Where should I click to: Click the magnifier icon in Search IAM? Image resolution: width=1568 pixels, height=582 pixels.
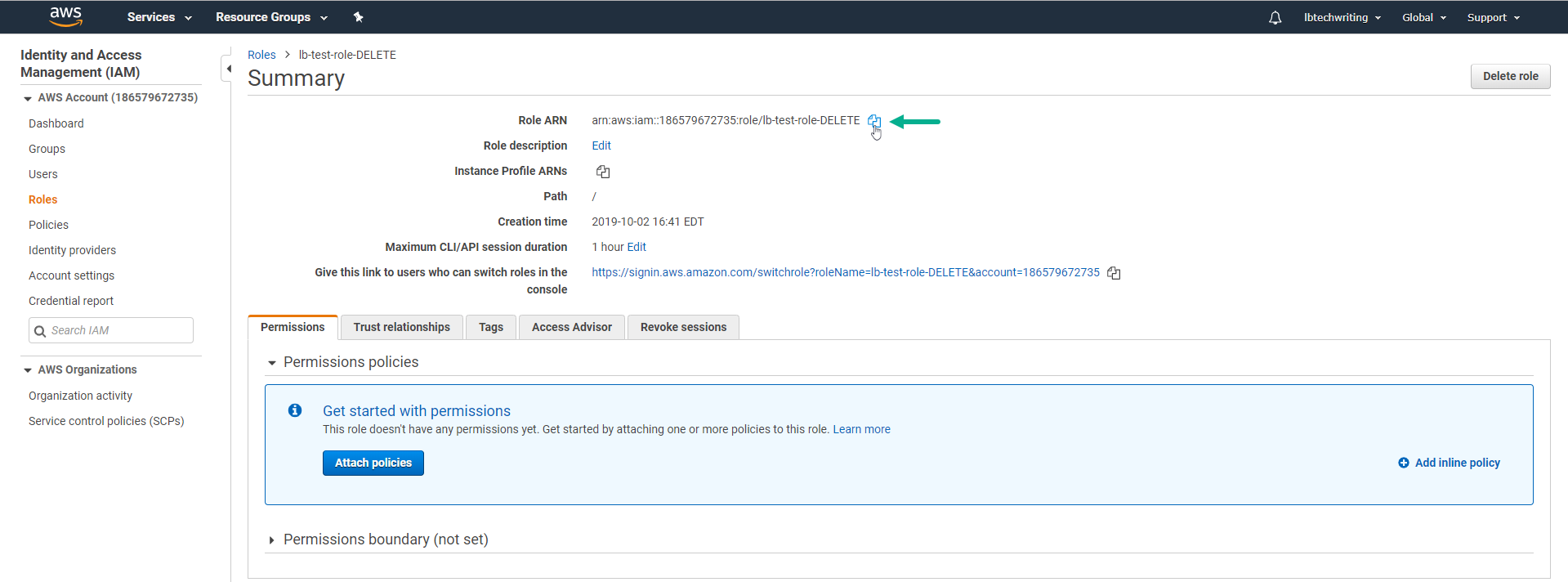click(x=40, y=331)
